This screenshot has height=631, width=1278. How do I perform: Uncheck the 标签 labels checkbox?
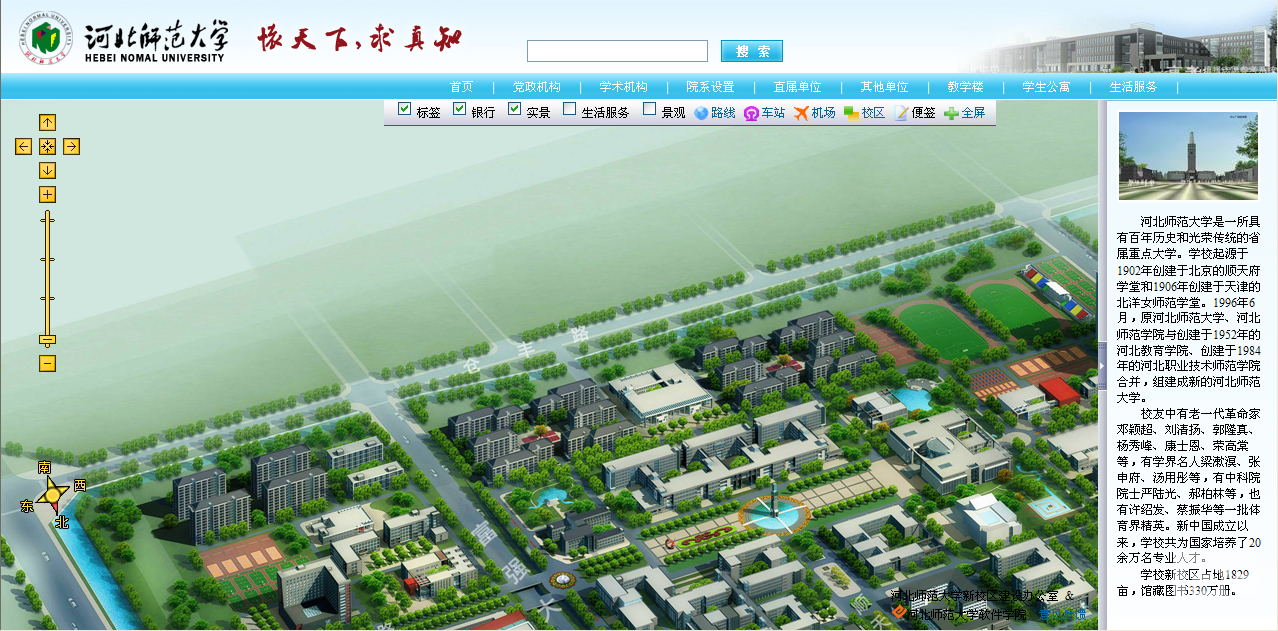coord(405,109)
